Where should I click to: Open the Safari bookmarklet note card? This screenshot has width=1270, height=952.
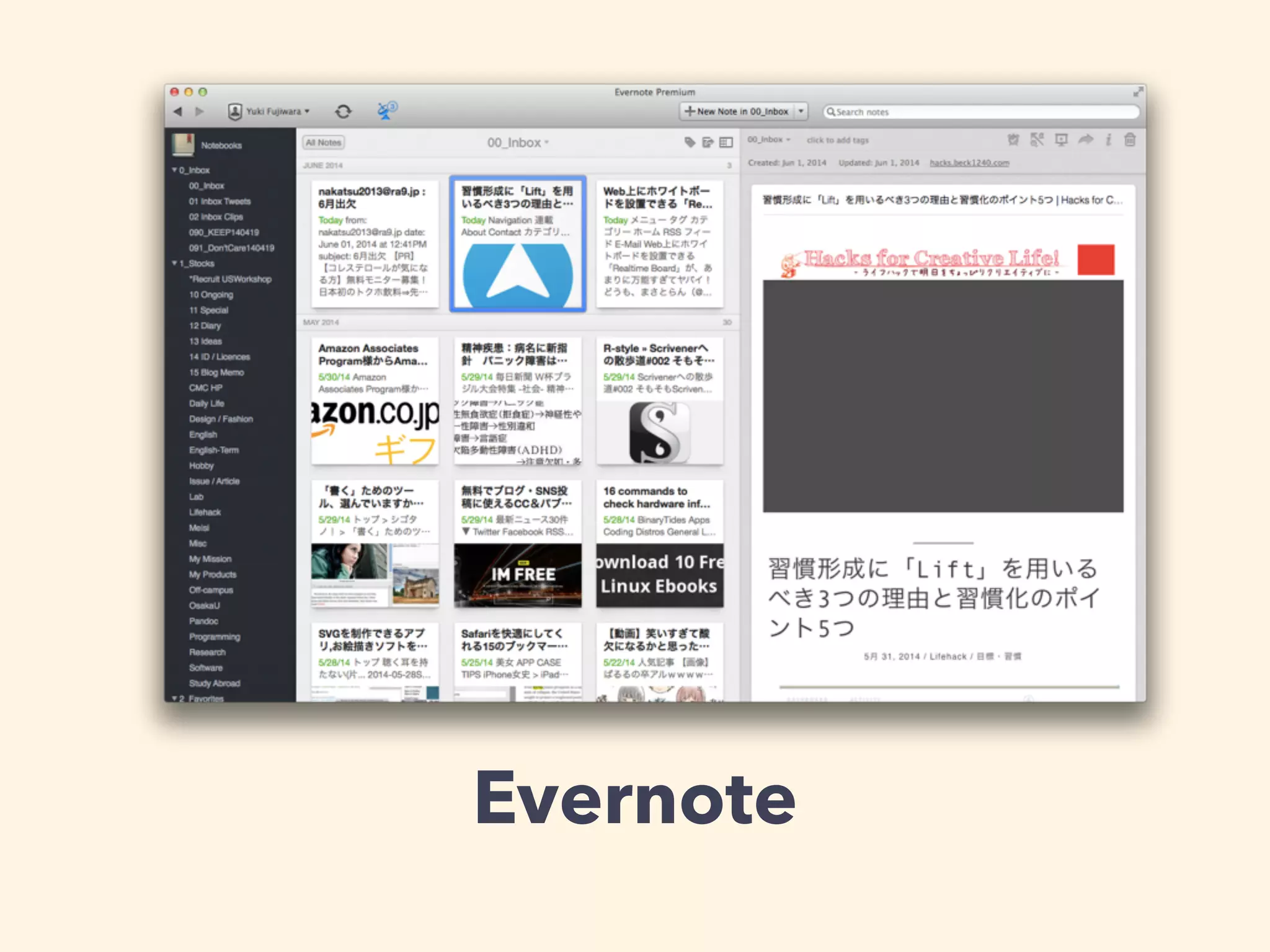[x=518, y=661]
